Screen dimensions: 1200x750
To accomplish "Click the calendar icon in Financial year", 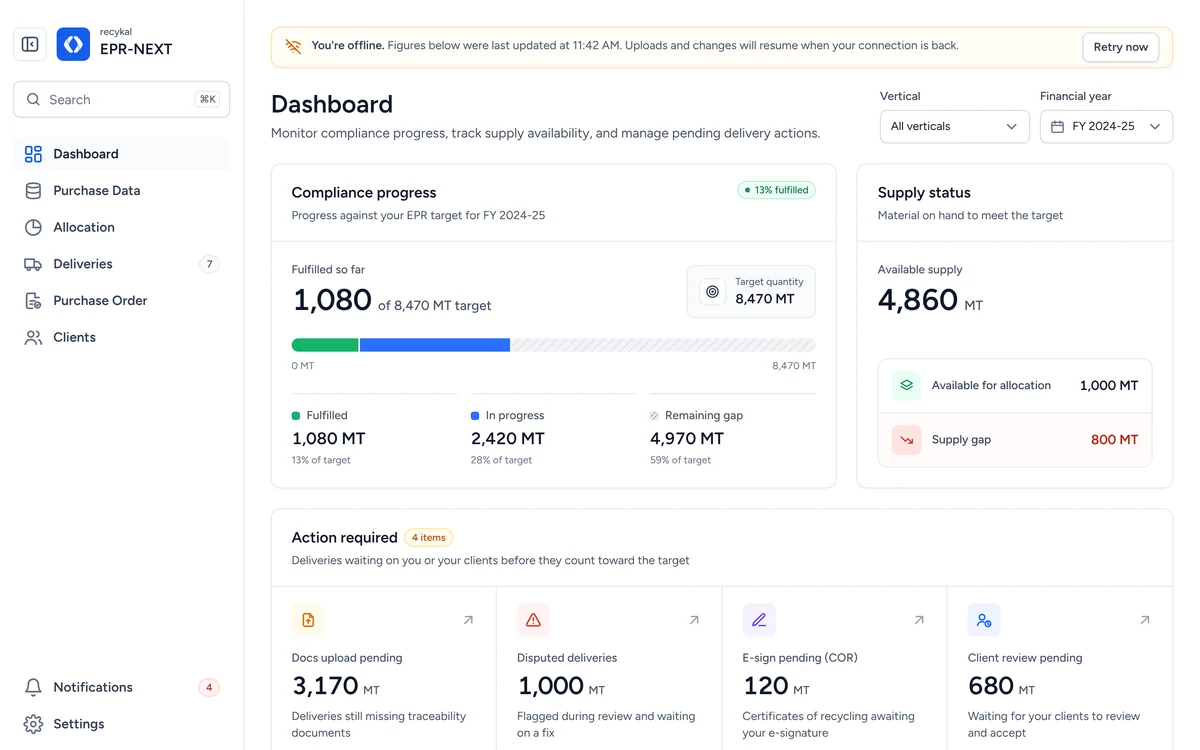I will 1057,127.
